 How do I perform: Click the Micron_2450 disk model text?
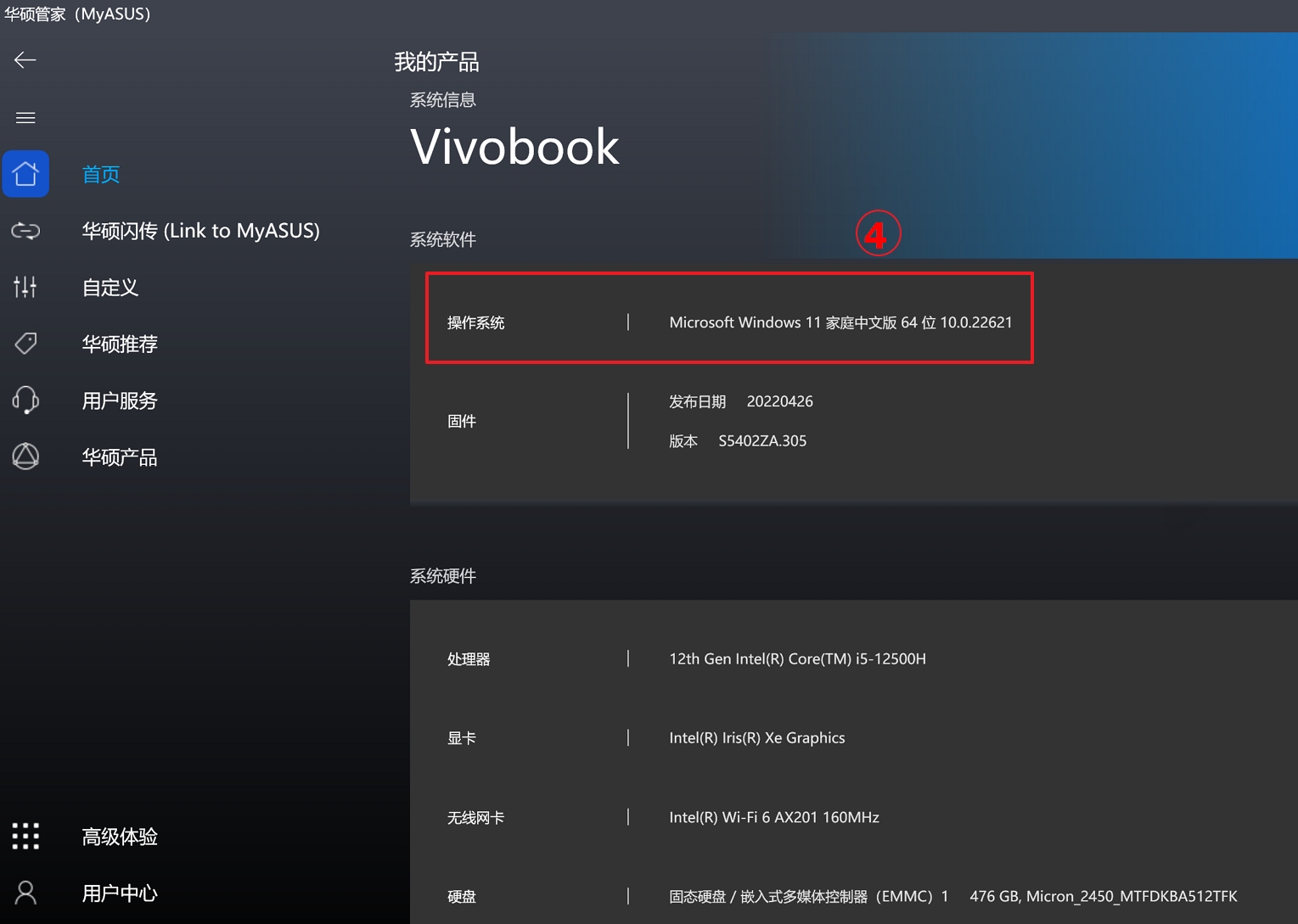1132,896
